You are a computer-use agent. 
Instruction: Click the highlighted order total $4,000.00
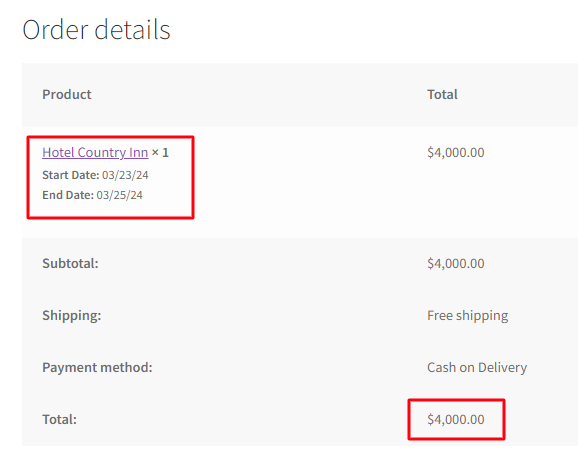pyautogui.click(x=456, y=419)
